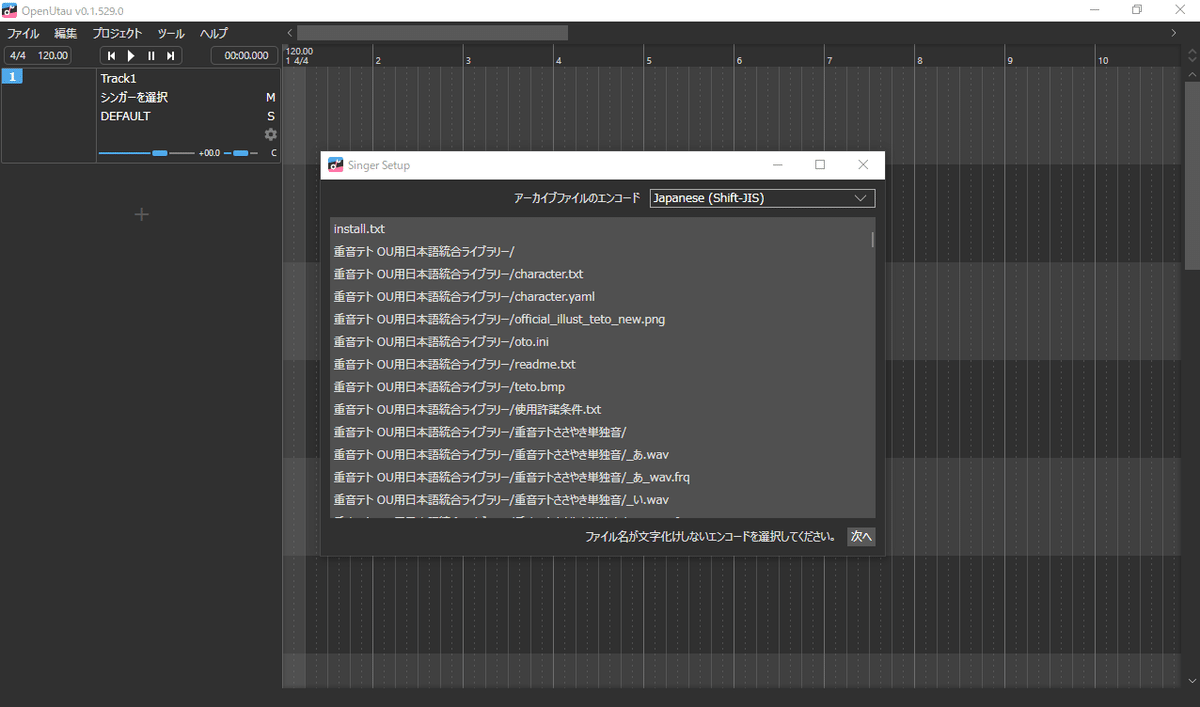Click the Singer Setup dialog title icon
The width and height of the screenshot is (1200, 707).
click(335, 165)
